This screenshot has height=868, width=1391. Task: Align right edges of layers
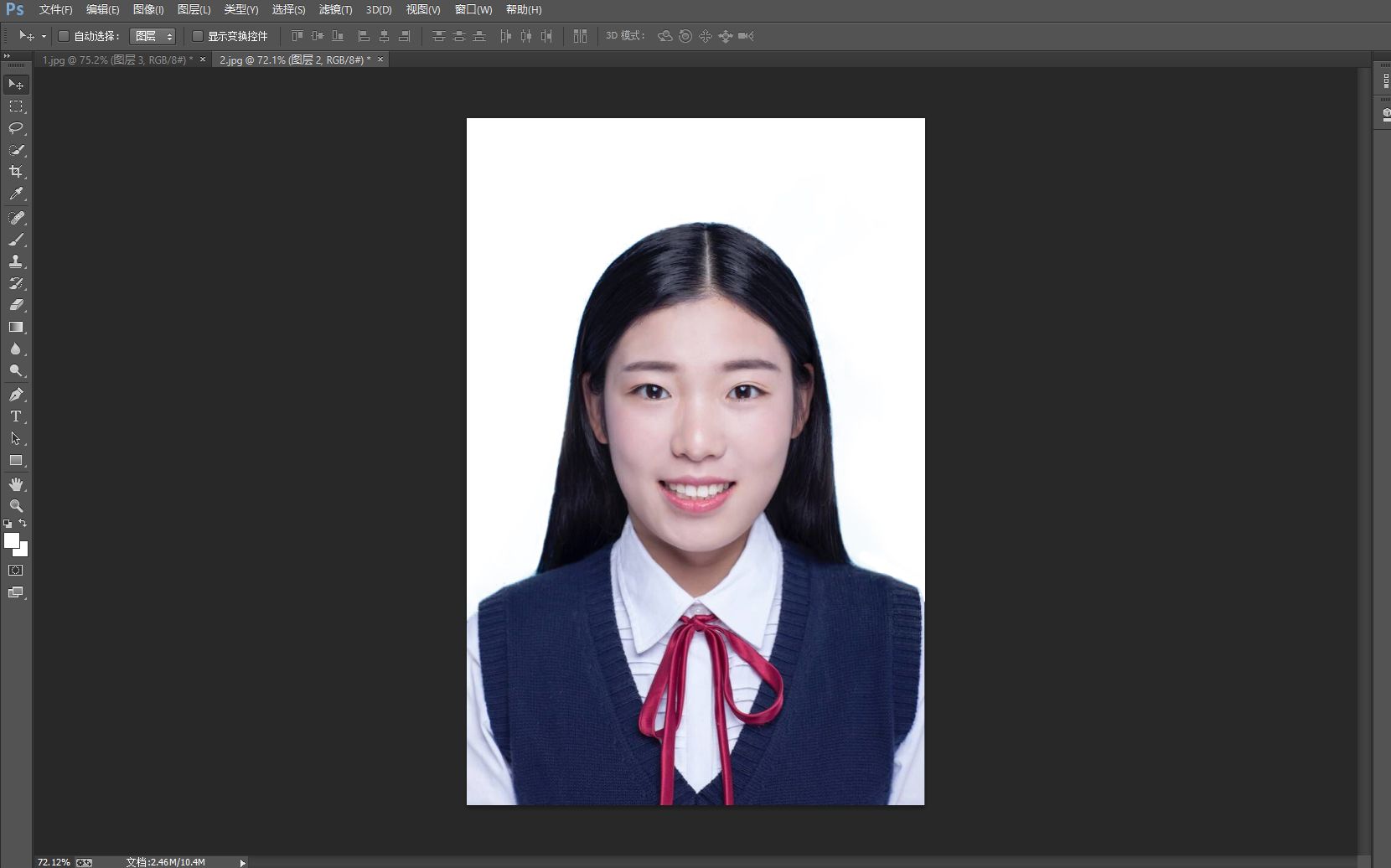point(405,36)
